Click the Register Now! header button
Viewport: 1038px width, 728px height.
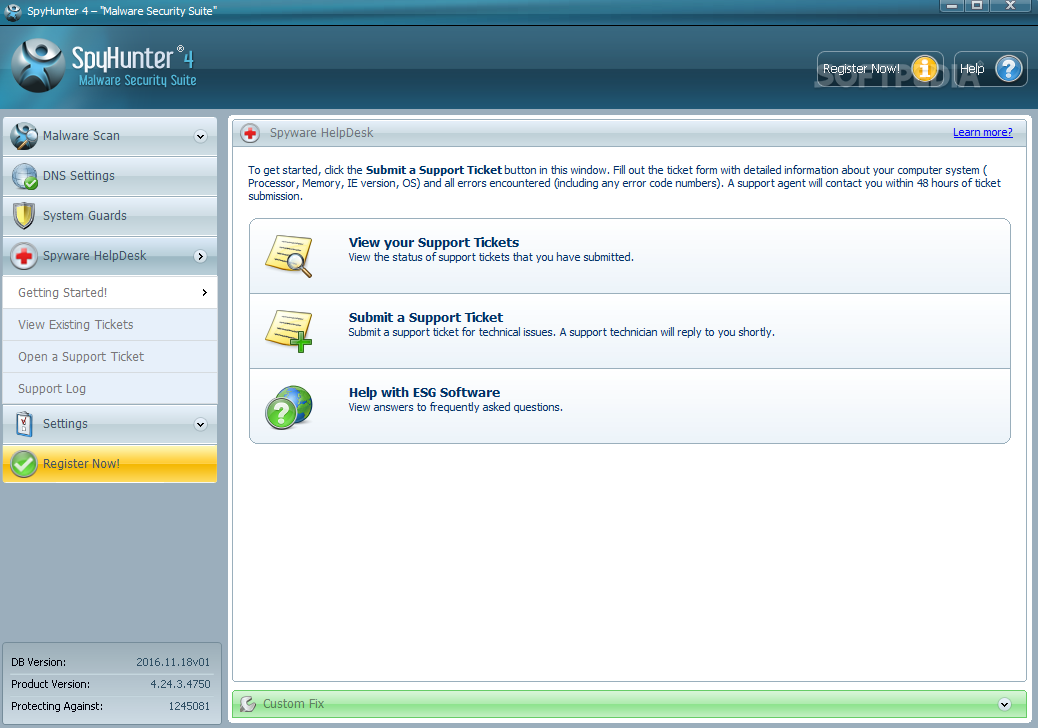(x=880, y=68)
